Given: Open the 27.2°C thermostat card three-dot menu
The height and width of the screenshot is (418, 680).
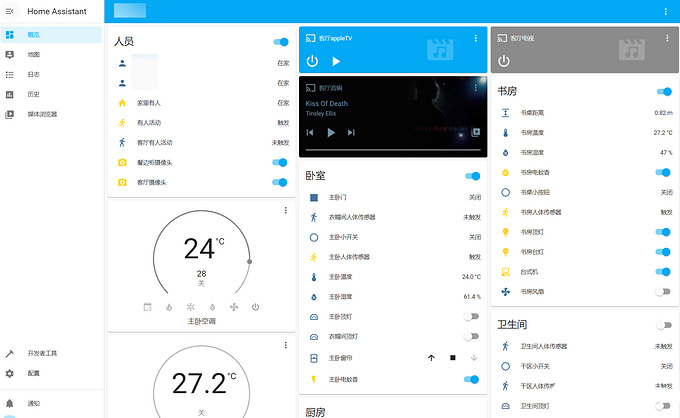Looking at the screenshot, I should click(x=285, y=345).
